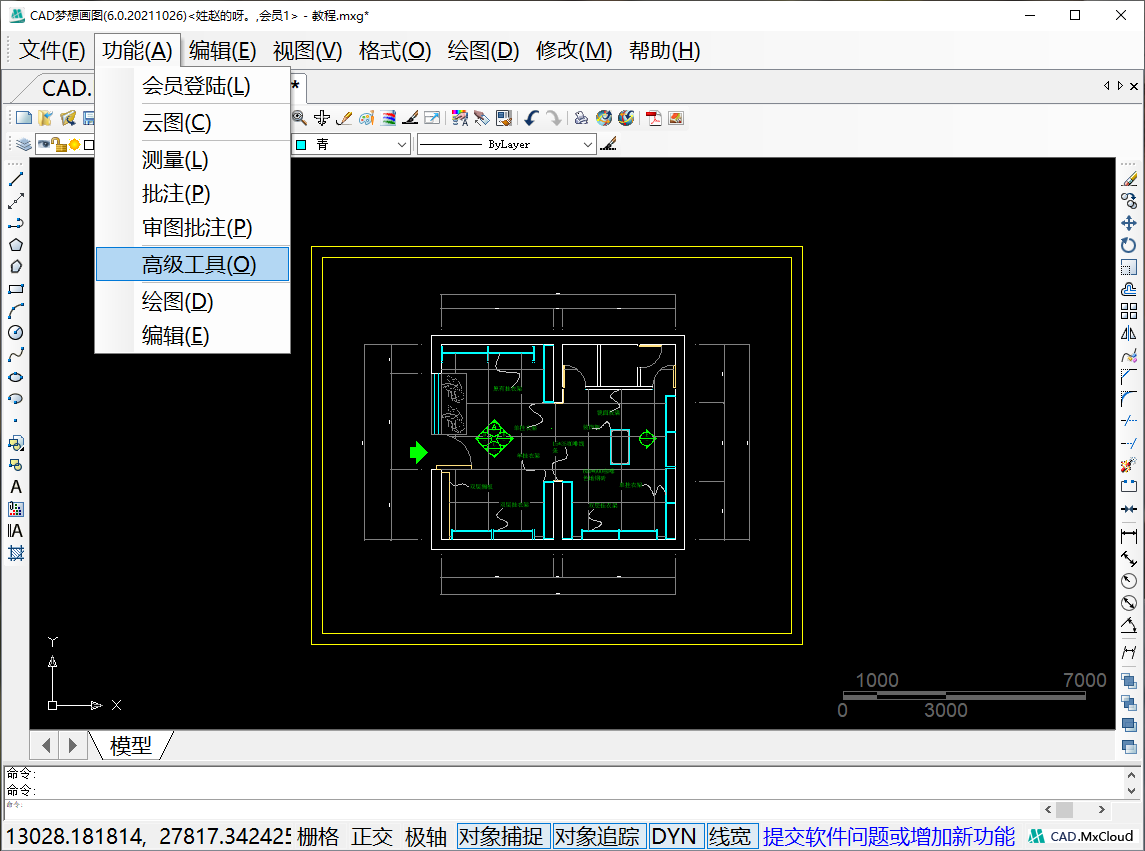Viewport: 1145px width, 851px height.
Task: Pick the Circle drawing tool
Action: (x=16, y=333)
